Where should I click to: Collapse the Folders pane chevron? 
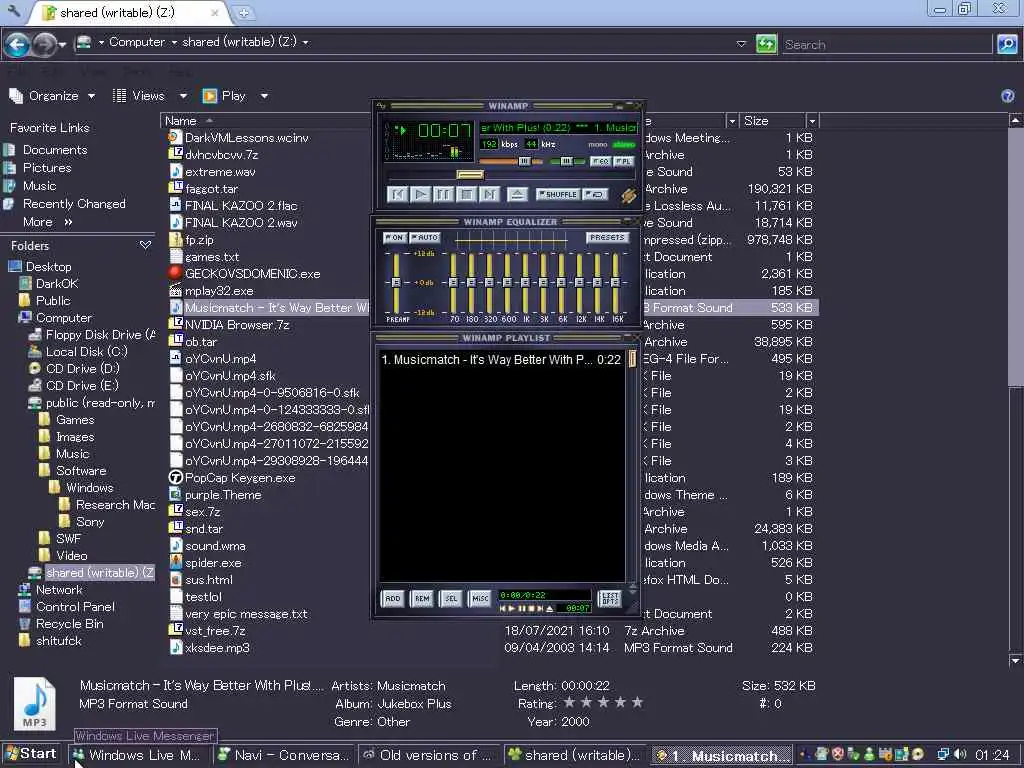click(x=145, y=246)
